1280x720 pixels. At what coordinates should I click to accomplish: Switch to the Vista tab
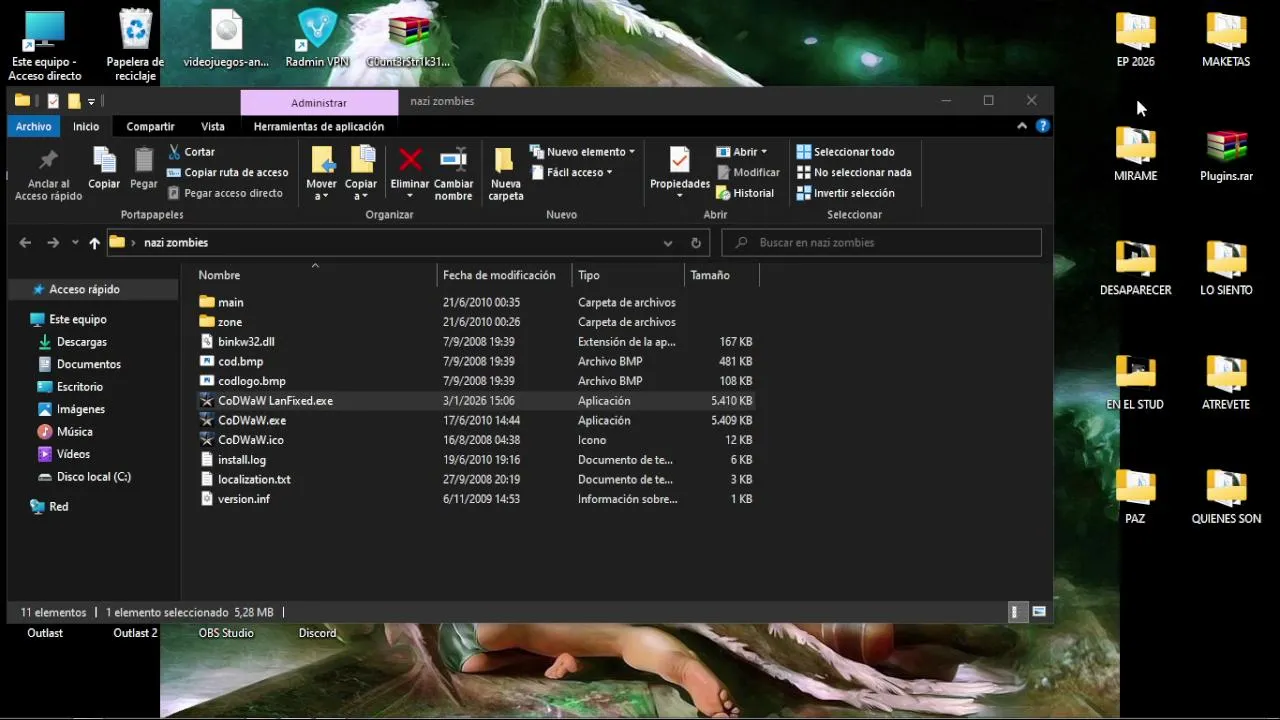click(x=213, y=126)
